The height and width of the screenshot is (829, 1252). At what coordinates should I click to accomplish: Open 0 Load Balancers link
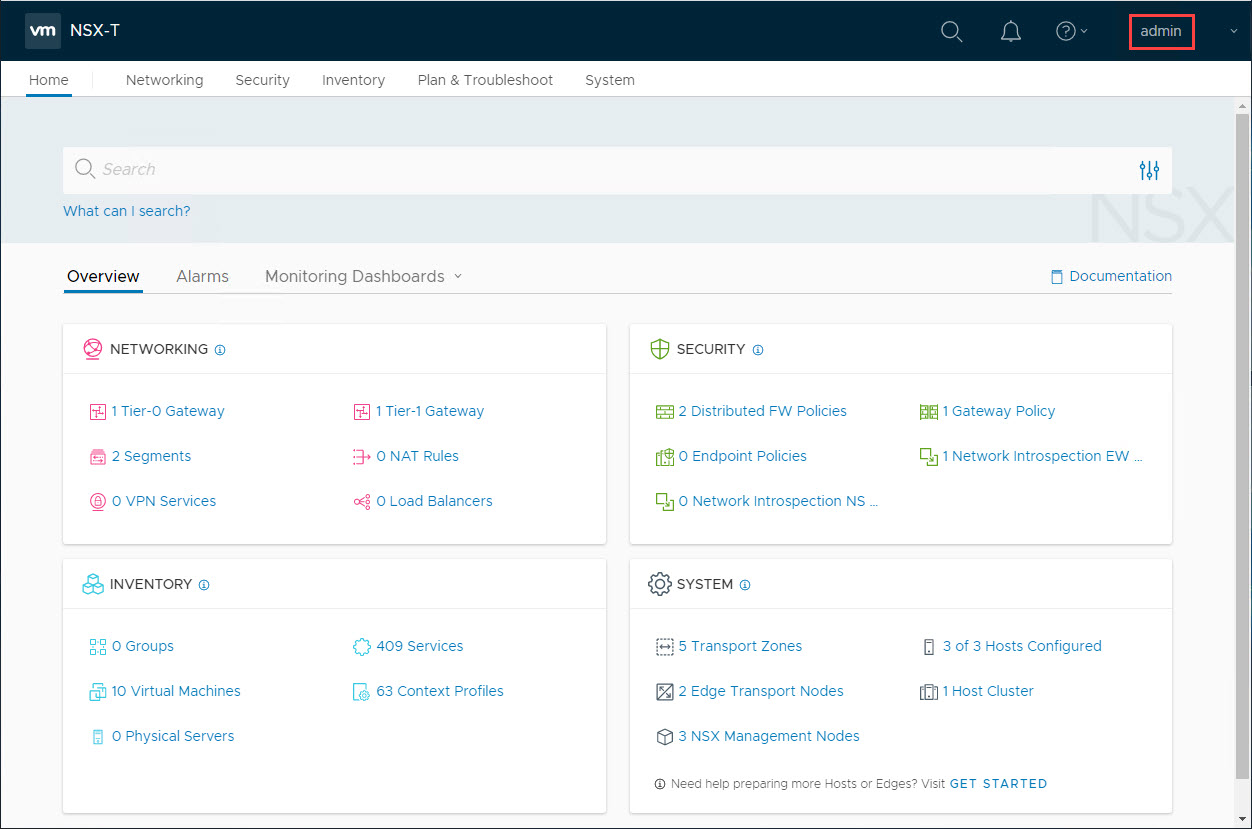click(434, 501)
